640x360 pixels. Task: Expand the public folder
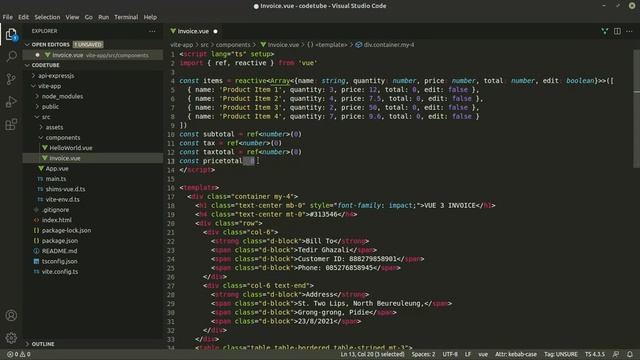[x=50, y=107]
